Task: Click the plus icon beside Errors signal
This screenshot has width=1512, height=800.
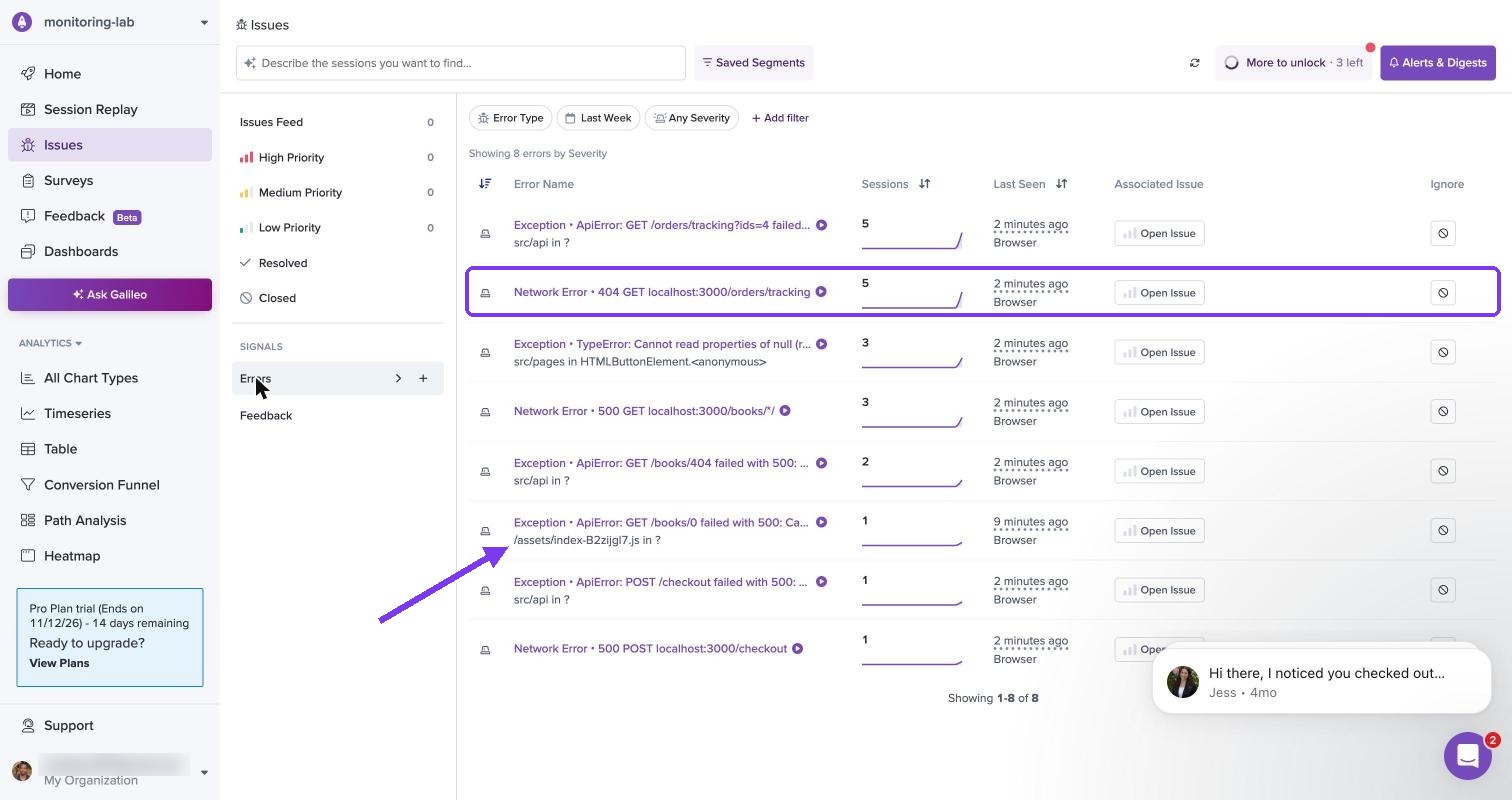Action: pyautogui.click(x=423, y=378)
